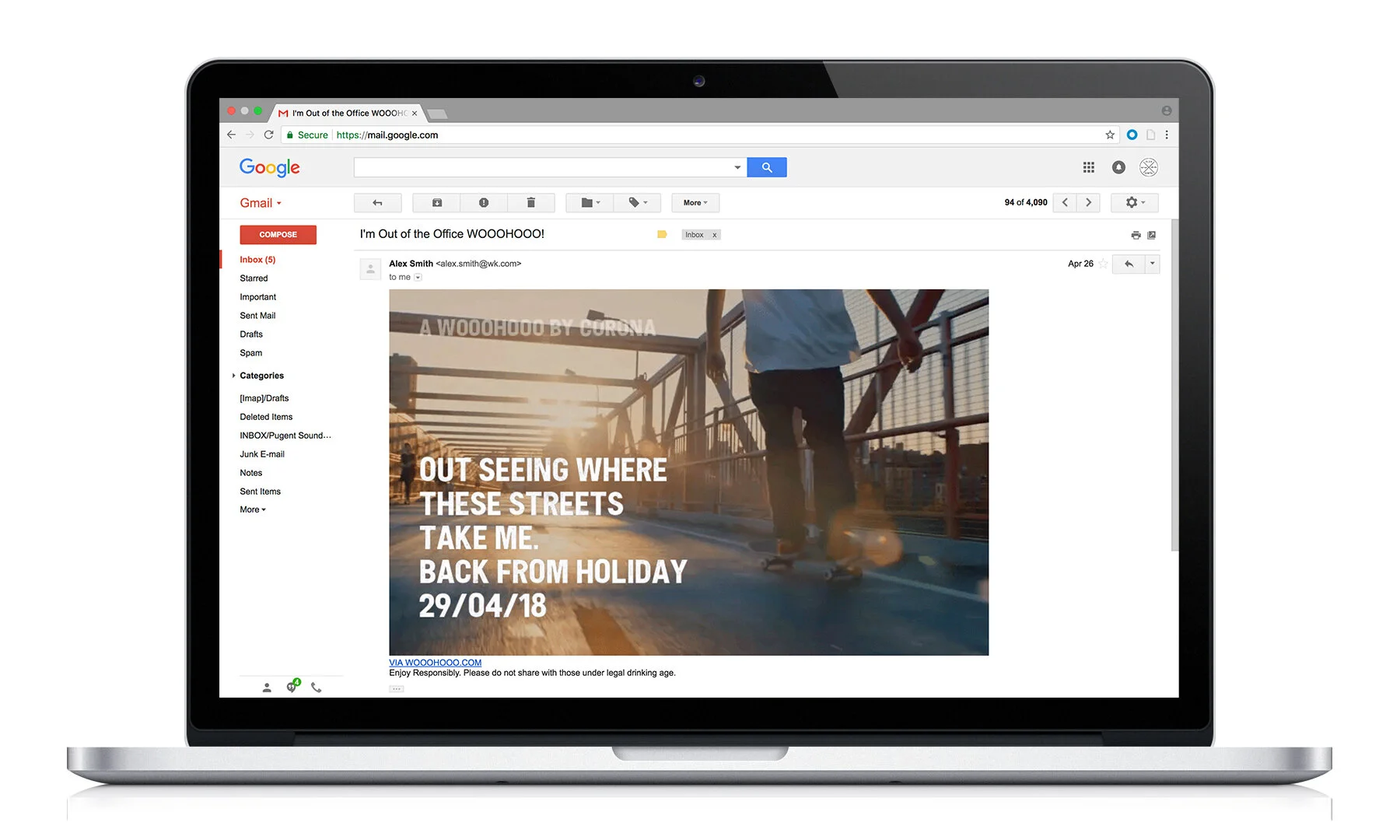Show recipient details next to 'to me'
1400x840 pixels.
[x=418, y=278]
